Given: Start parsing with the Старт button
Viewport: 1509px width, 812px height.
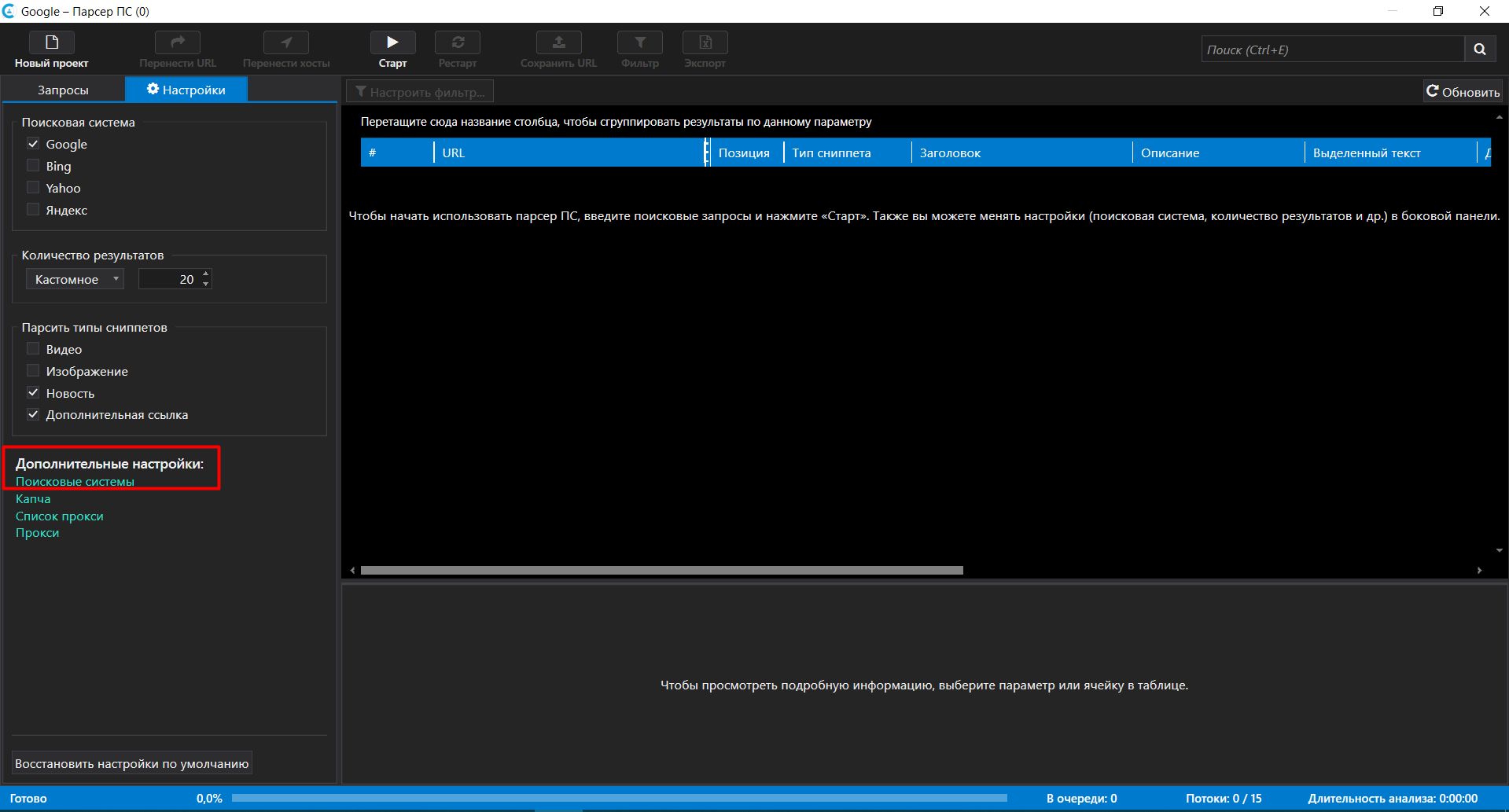Looking at the screenshot, I should tap(392, 42).
